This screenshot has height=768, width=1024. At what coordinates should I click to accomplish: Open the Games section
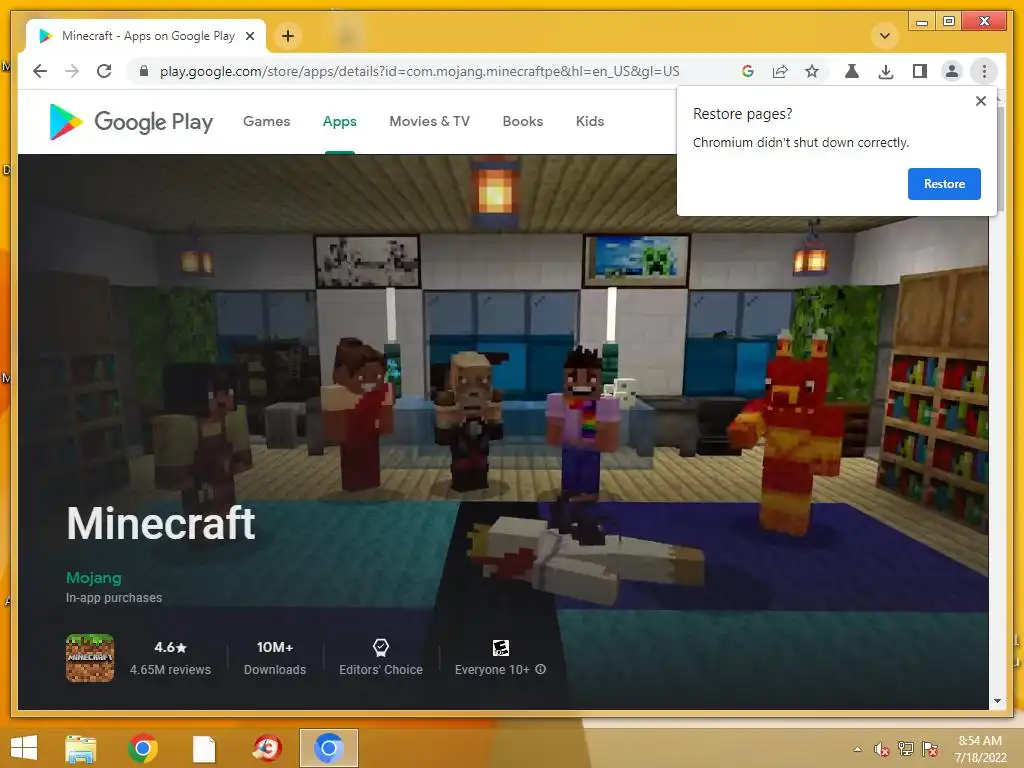(x=266, y=121)
